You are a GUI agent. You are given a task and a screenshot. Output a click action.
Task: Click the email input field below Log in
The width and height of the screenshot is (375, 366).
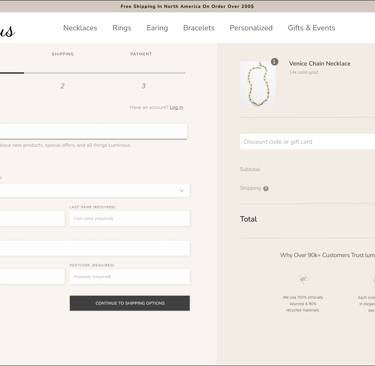pyautogui.click(x=94, y=131)
